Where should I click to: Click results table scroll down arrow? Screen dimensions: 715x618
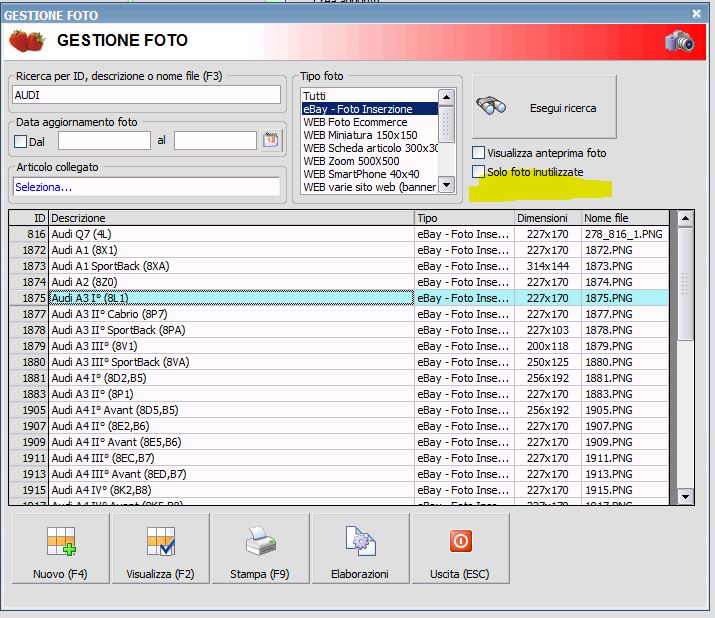pyautogui.click(x=685, y=496)
